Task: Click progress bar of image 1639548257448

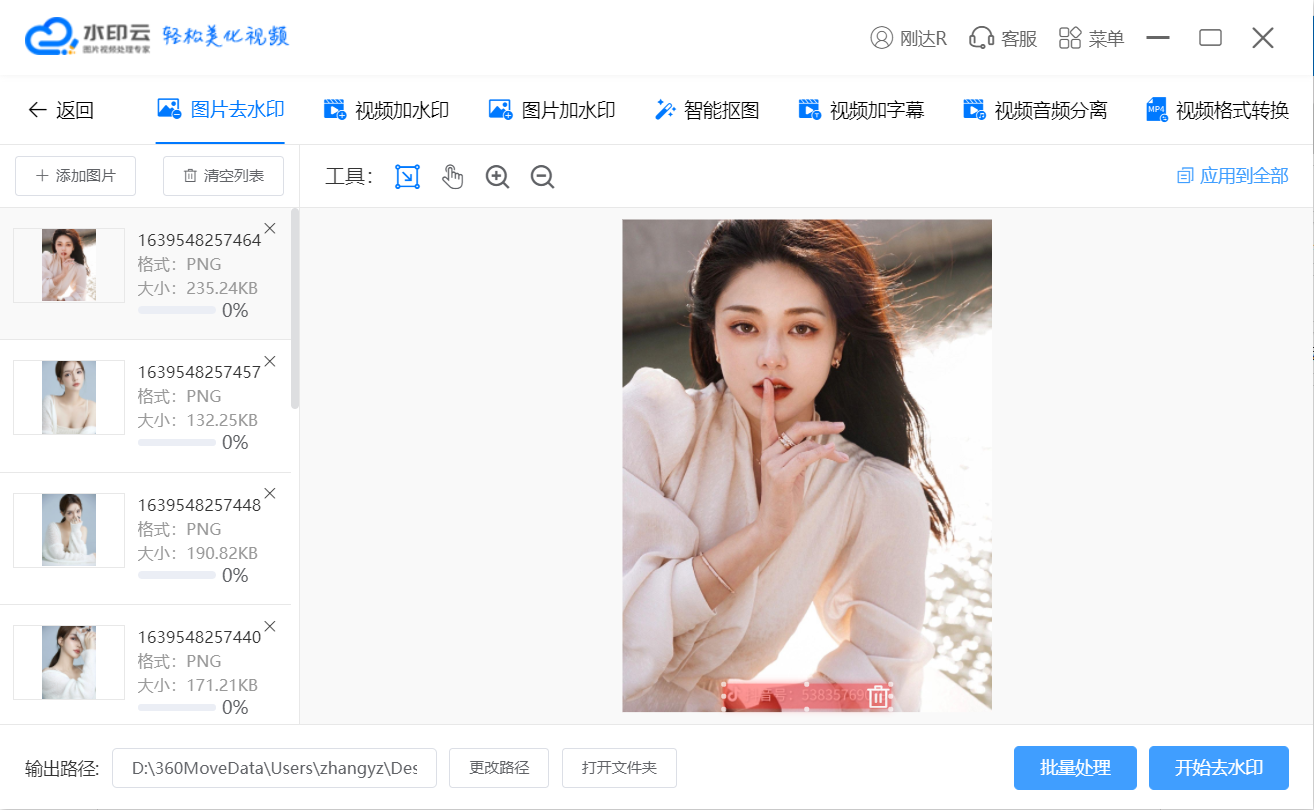Action: pyautogui.click(x=177, y=576)
